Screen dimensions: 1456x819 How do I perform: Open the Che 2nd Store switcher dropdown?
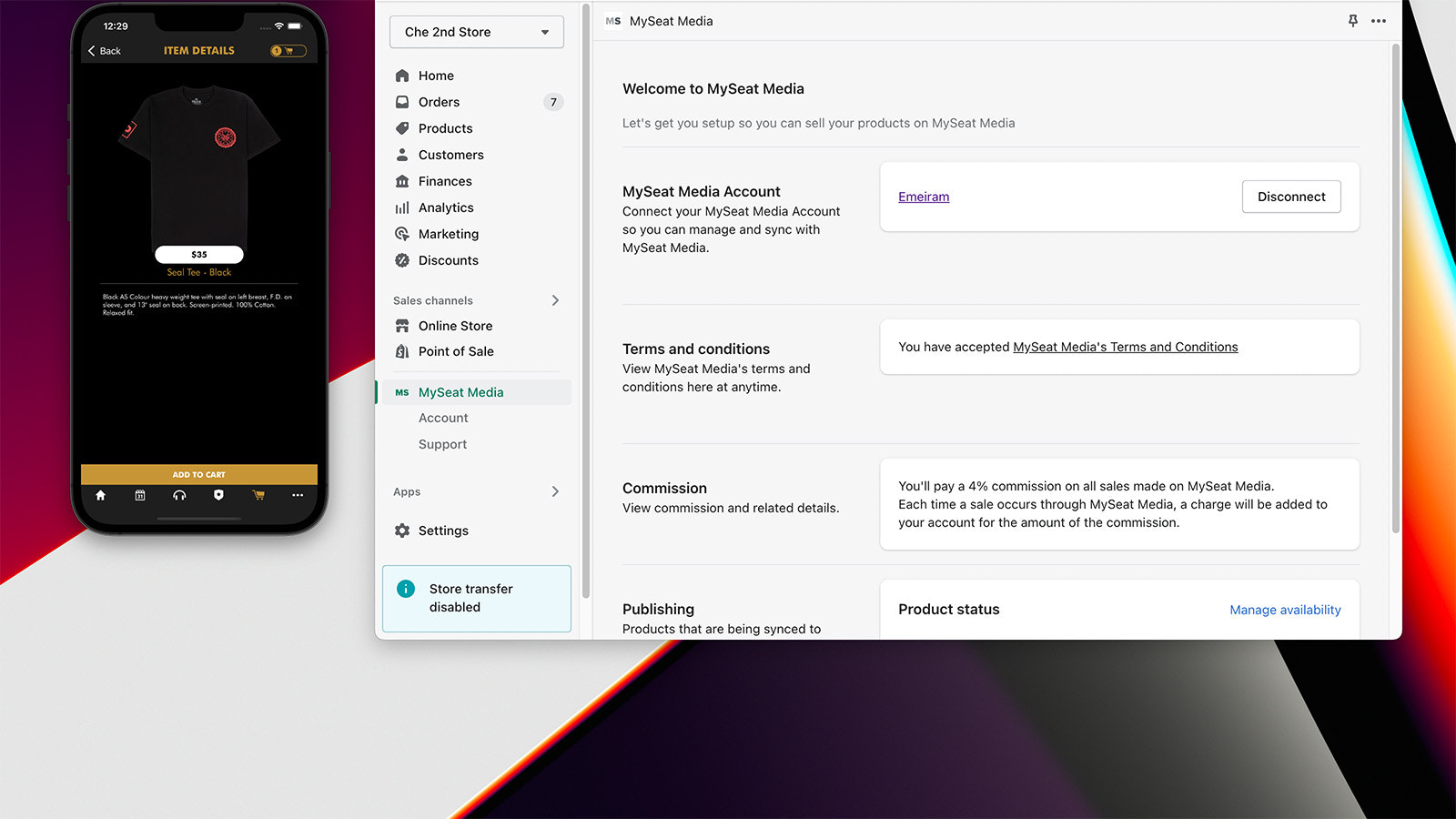pos(477,32)
